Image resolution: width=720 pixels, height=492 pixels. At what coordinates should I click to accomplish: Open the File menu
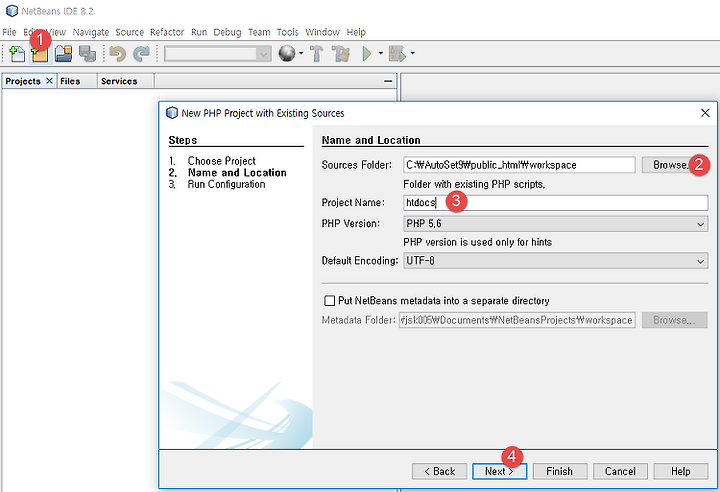(x=9, y=32)
